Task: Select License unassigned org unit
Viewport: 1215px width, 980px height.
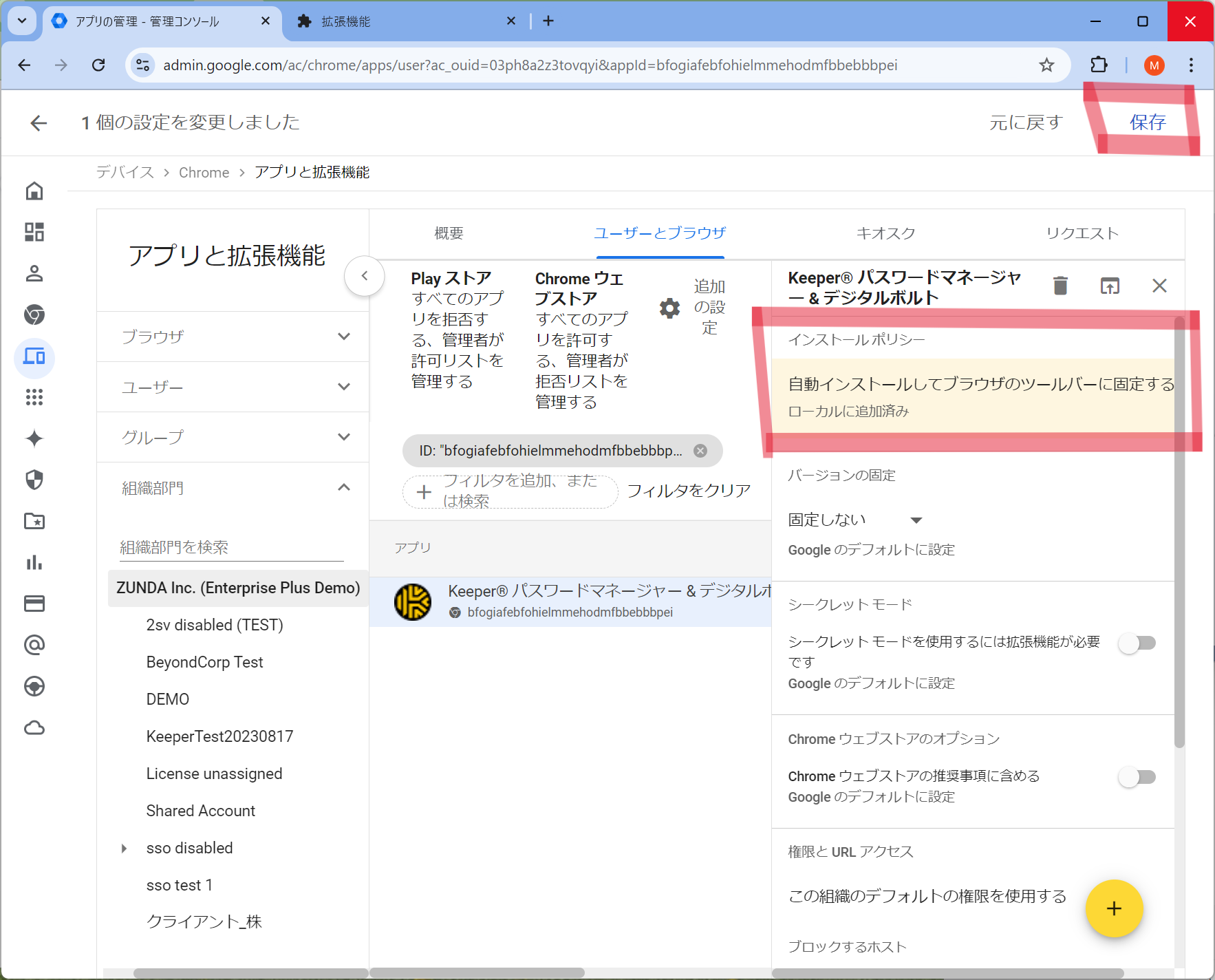Action: [214, 774]
